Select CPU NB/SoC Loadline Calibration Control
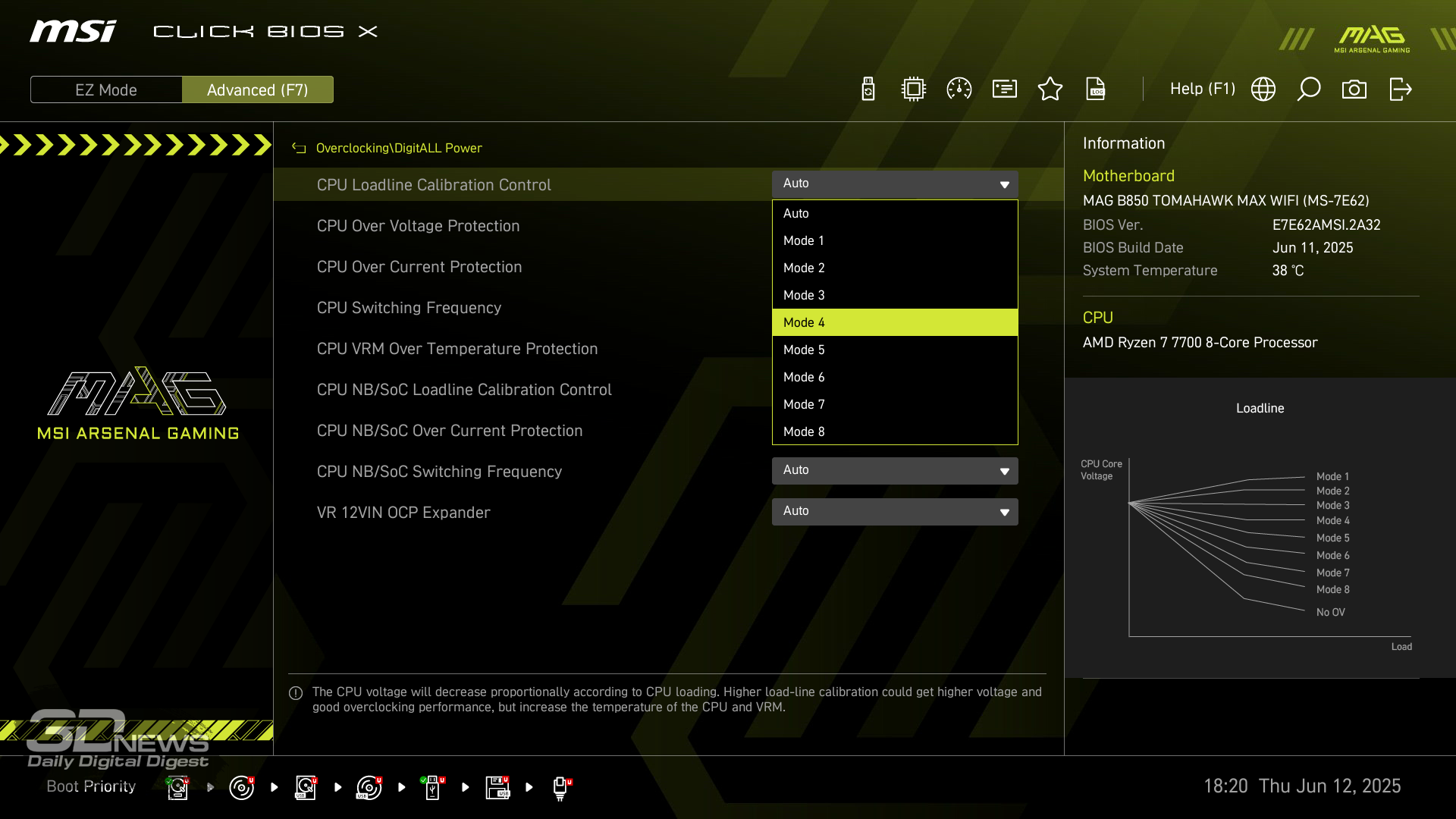Image resolution: width=1456 pixels, height=819 pixels. point(464,390)
